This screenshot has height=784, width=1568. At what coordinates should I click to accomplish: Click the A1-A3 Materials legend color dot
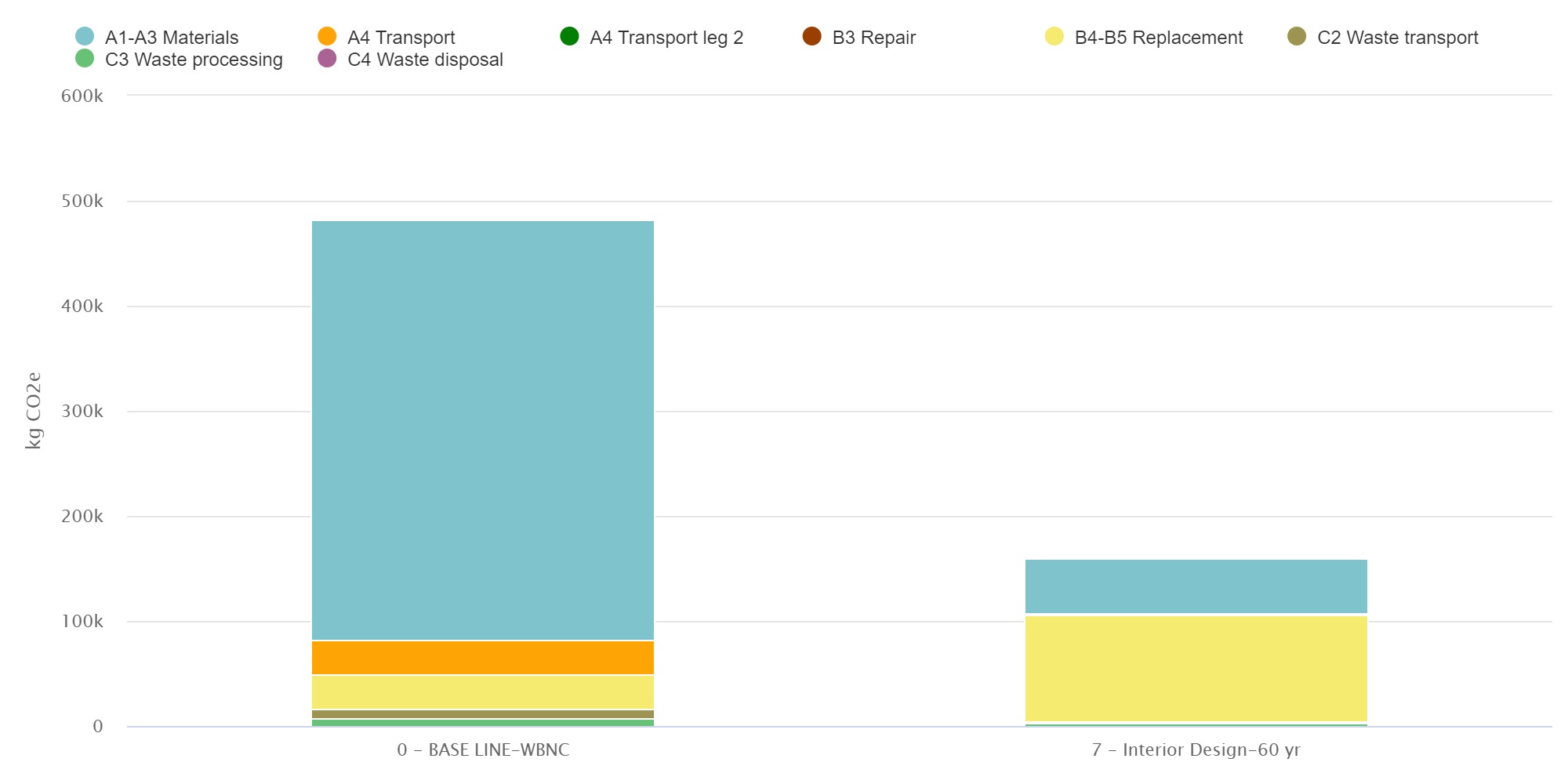click(85, 37)
